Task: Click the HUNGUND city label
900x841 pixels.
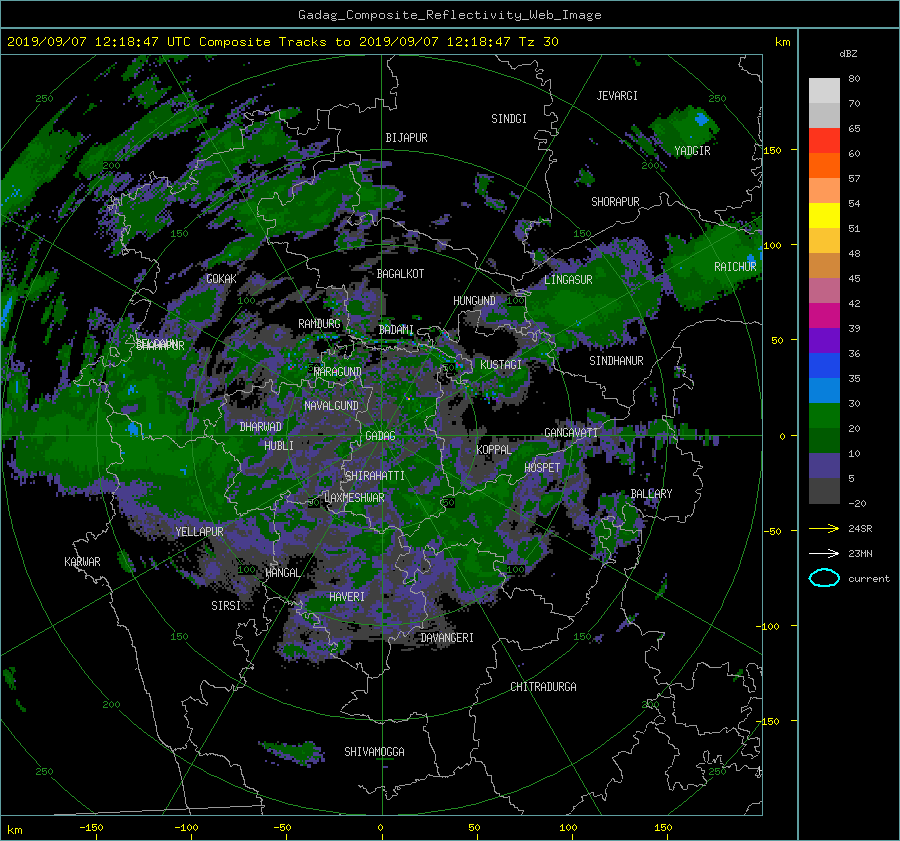Action: pos(474,301)
